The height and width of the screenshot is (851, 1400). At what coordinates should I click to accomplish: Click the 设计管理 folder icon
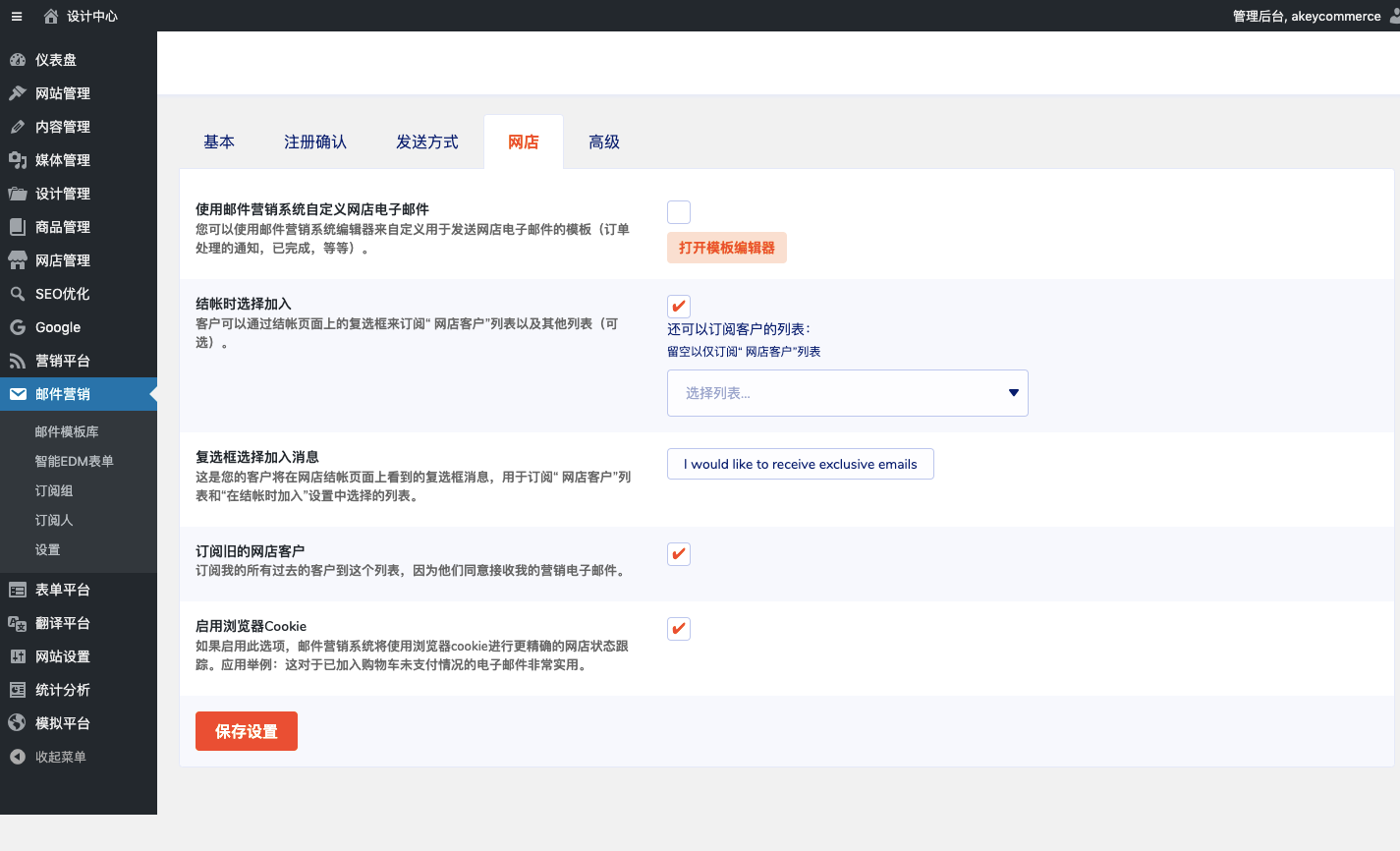coord(17,194)
